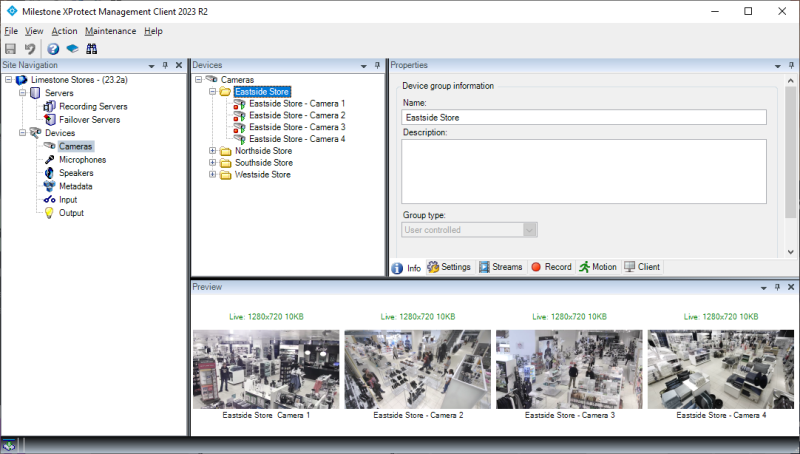Click the Speakers icon in Site Navigation
The width and height of the screenshot is (800, 454).
point(49,173)
